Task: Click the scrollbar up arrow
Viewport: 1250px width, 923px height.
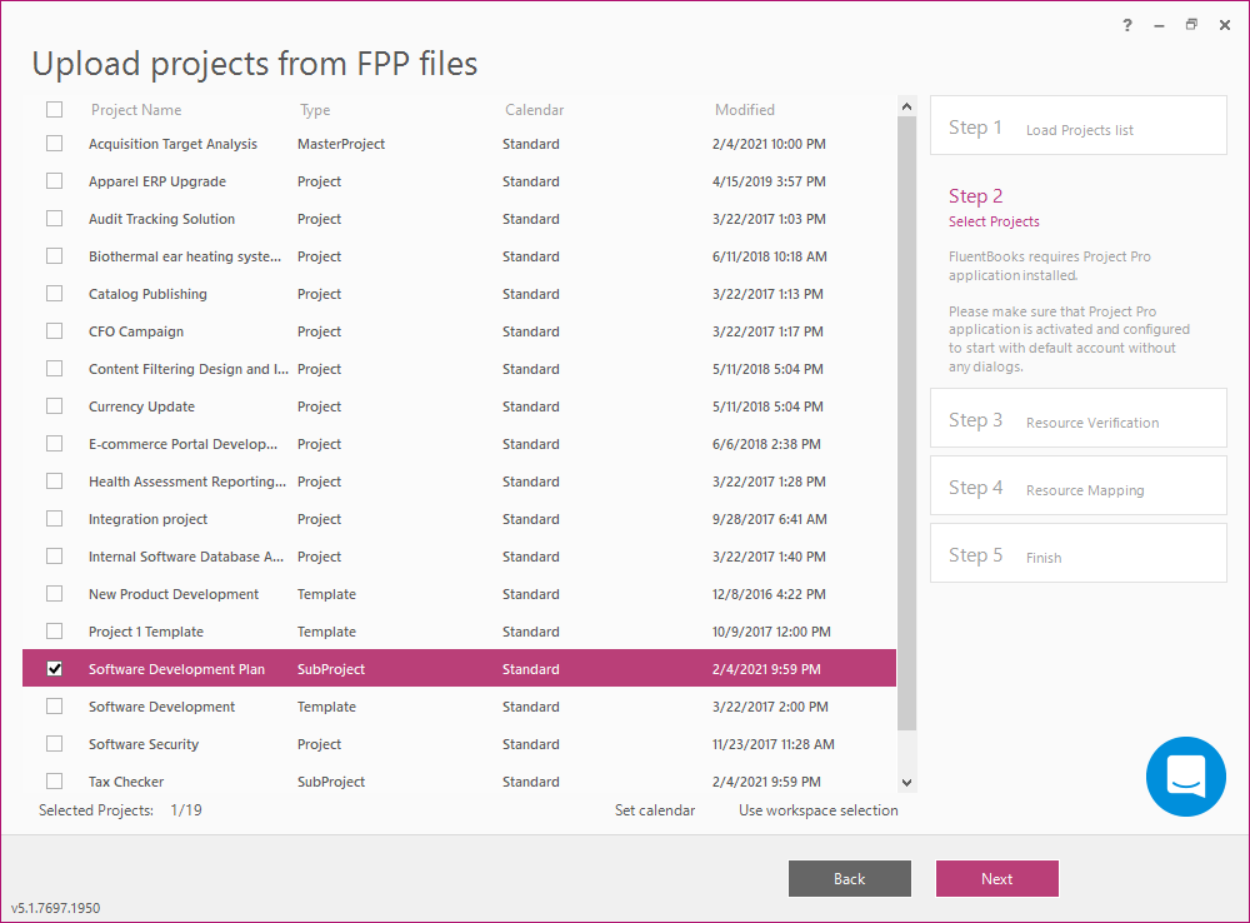Action: tap(907, 104)
